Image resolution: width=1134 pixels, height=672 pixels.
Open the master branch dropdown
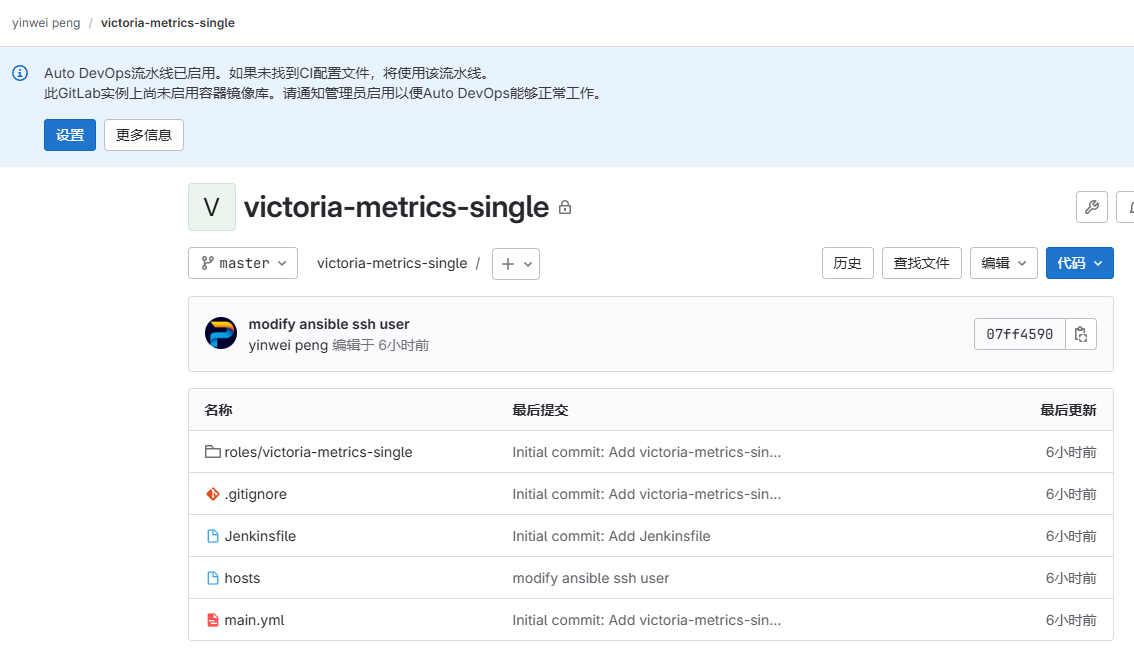[242, 263]
